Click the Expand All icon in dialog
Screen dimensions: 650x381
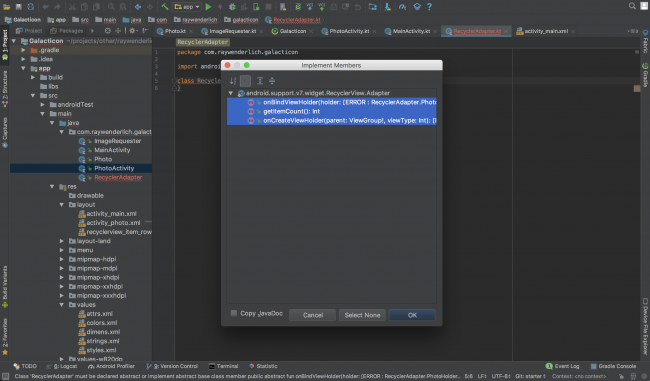pos(260,81)
